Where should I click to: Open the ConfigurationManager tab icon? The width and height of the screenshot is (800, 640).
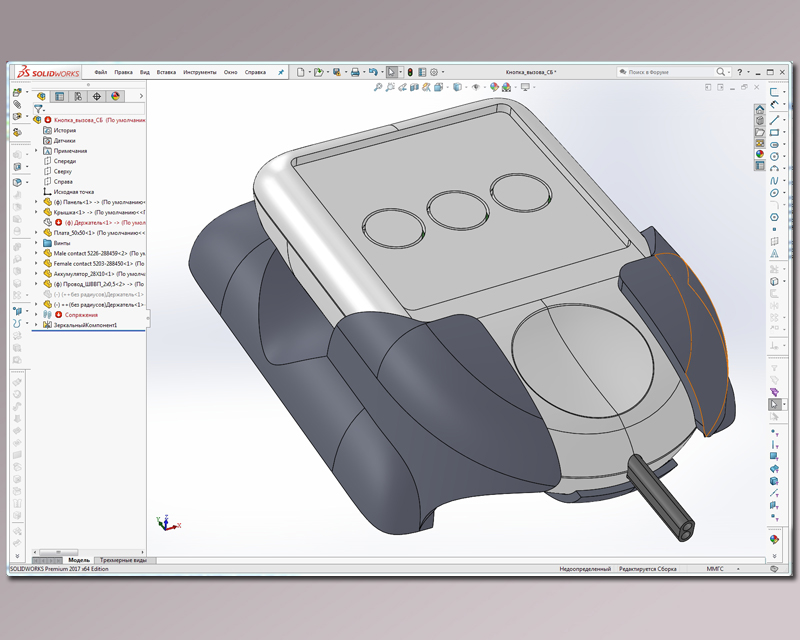point(78,97)
